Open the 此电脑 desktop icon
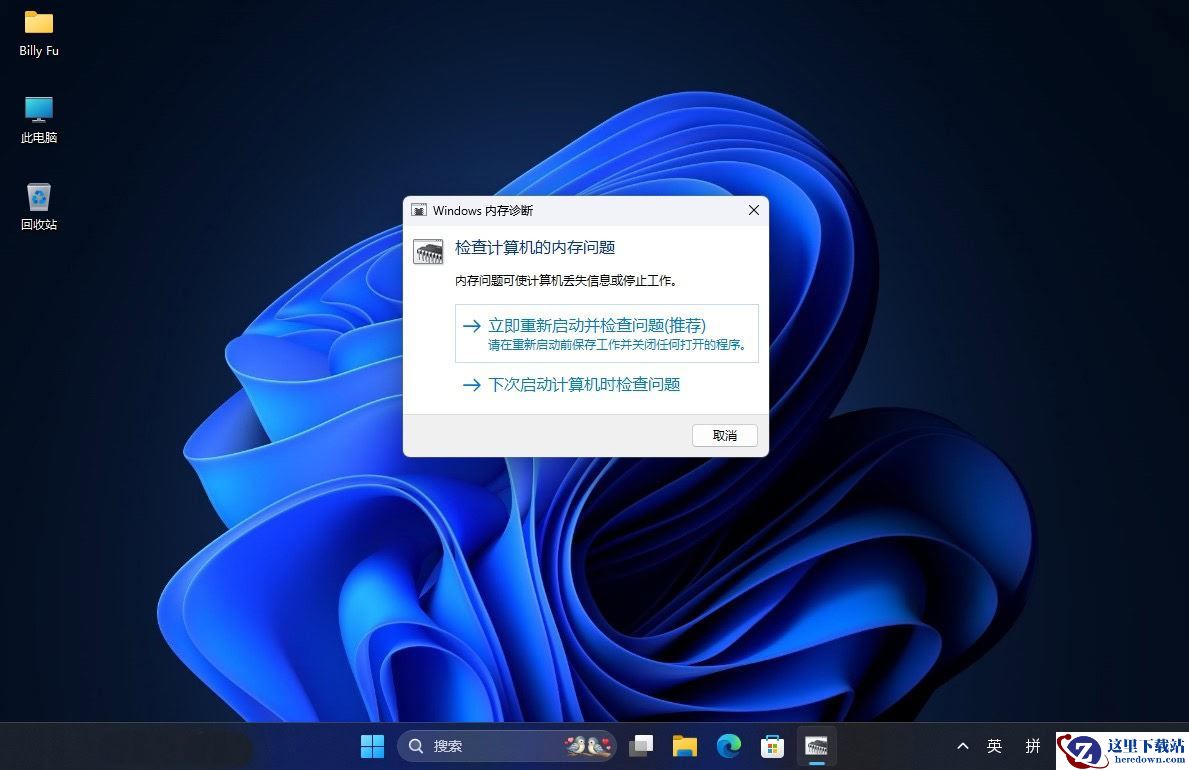 click(39, 120)
